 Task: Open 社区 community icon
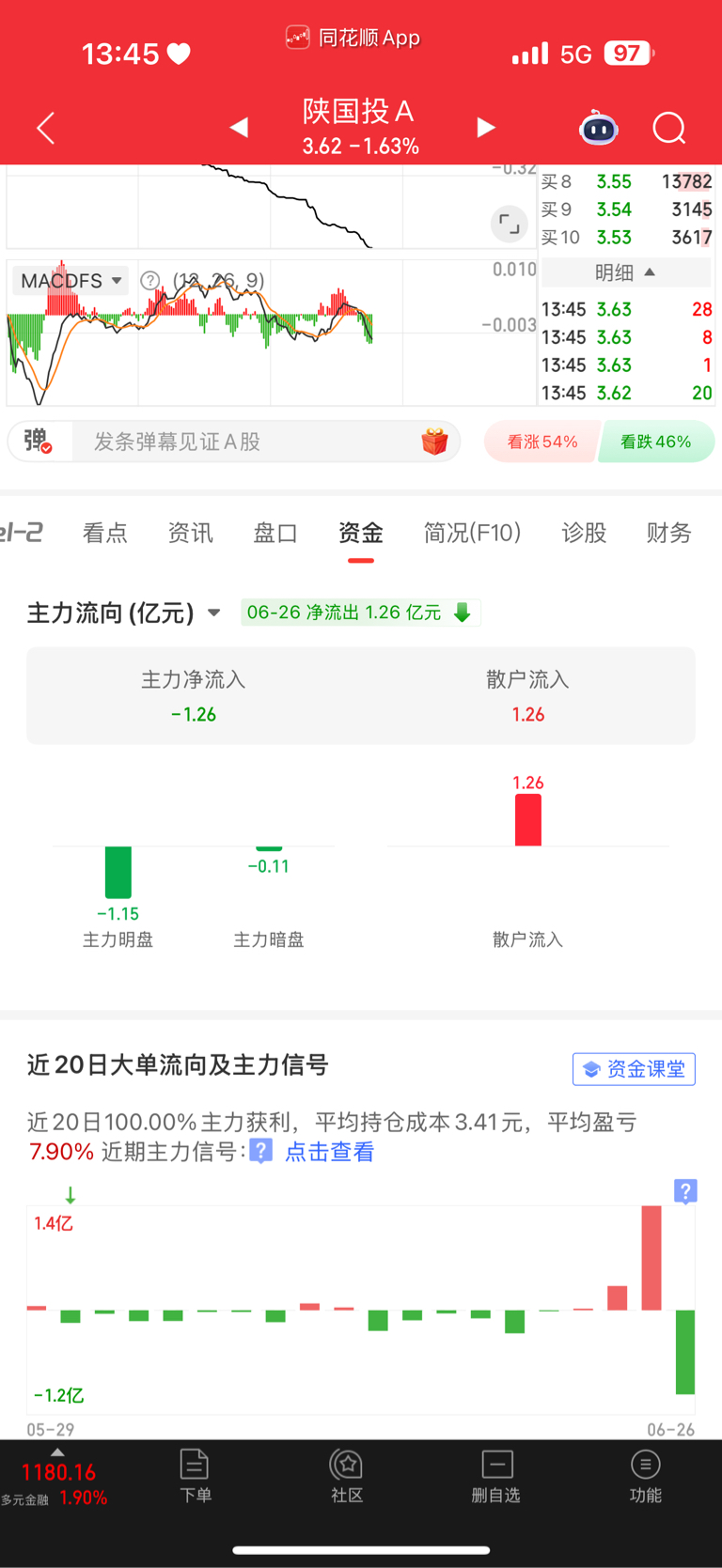346,1475
